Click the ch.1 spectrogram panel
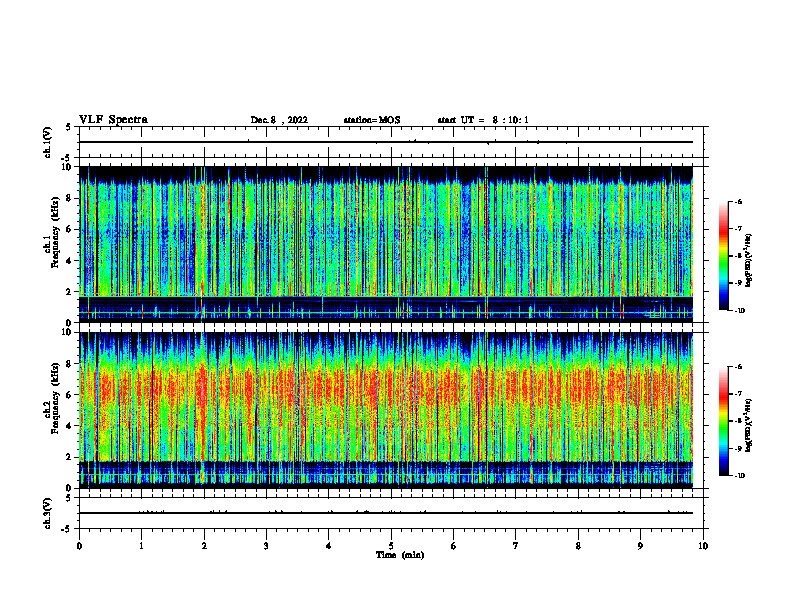 coord(386,244)
